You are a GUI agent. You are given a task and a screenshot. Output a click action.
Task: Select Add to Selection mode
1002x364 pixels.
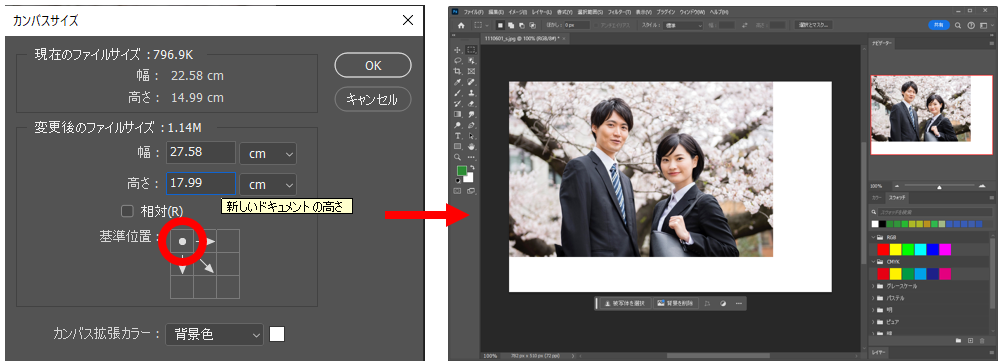(x=511, y=26)
